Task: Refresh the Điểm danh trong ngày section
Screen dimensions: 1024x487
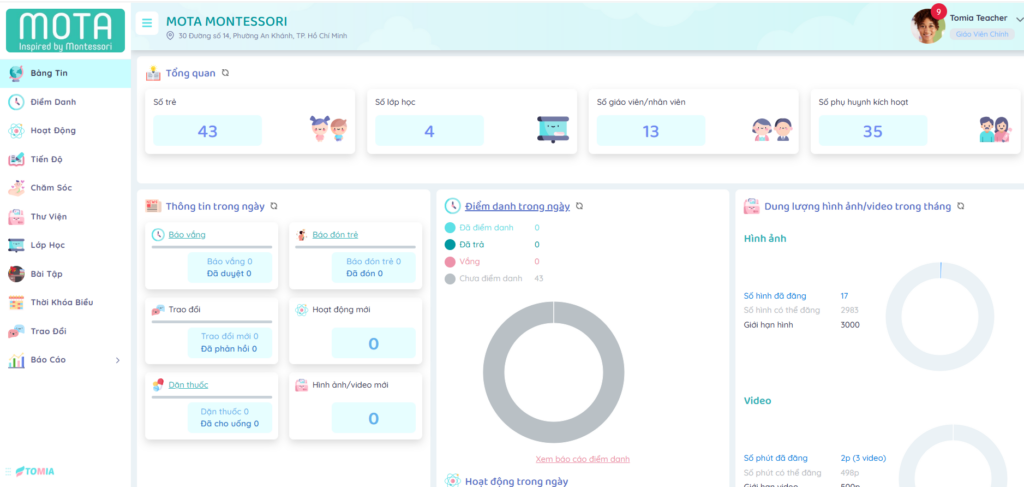Action: (579, 206)
